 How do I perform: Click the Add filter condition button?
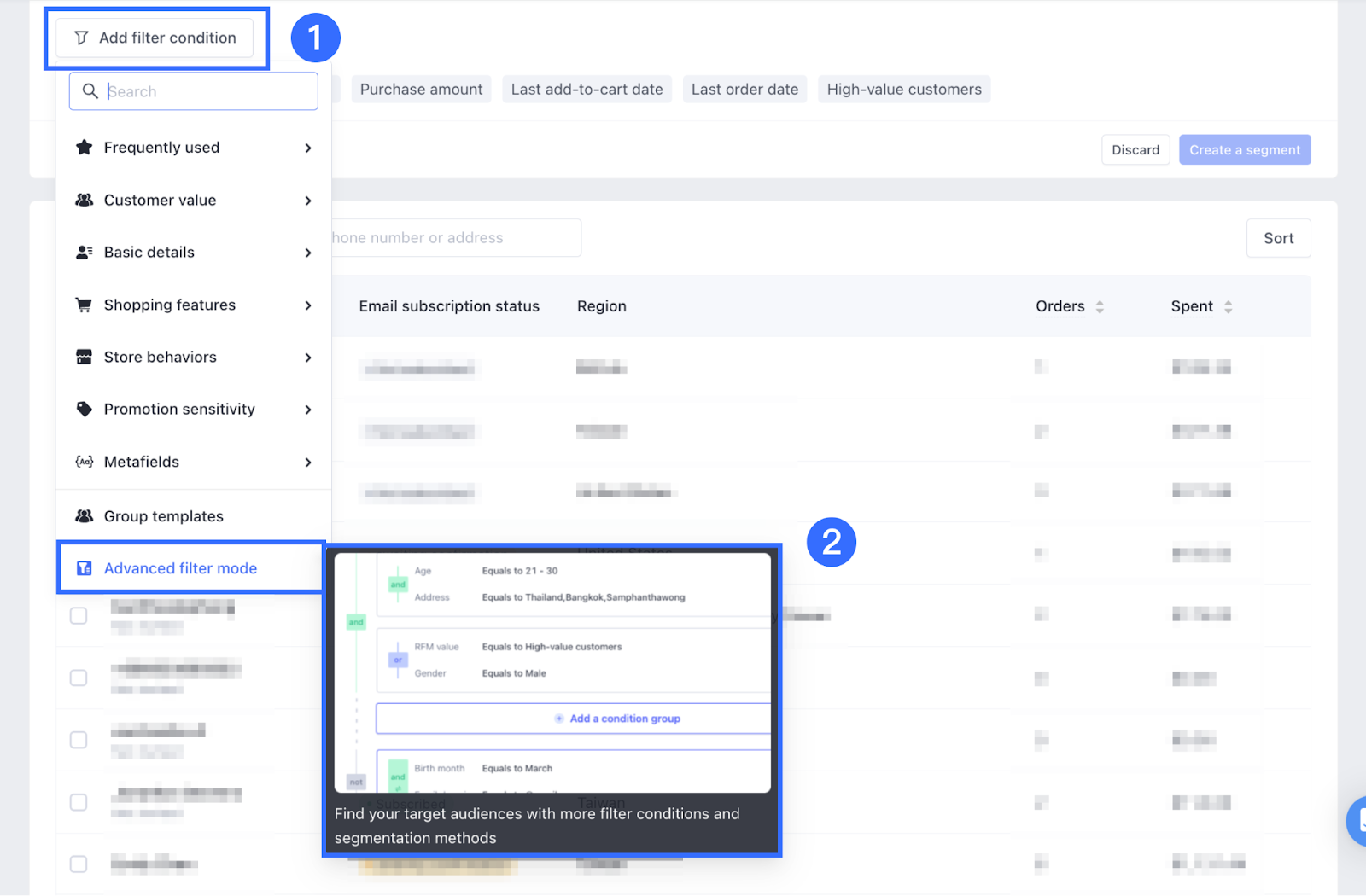click(155, 38)
